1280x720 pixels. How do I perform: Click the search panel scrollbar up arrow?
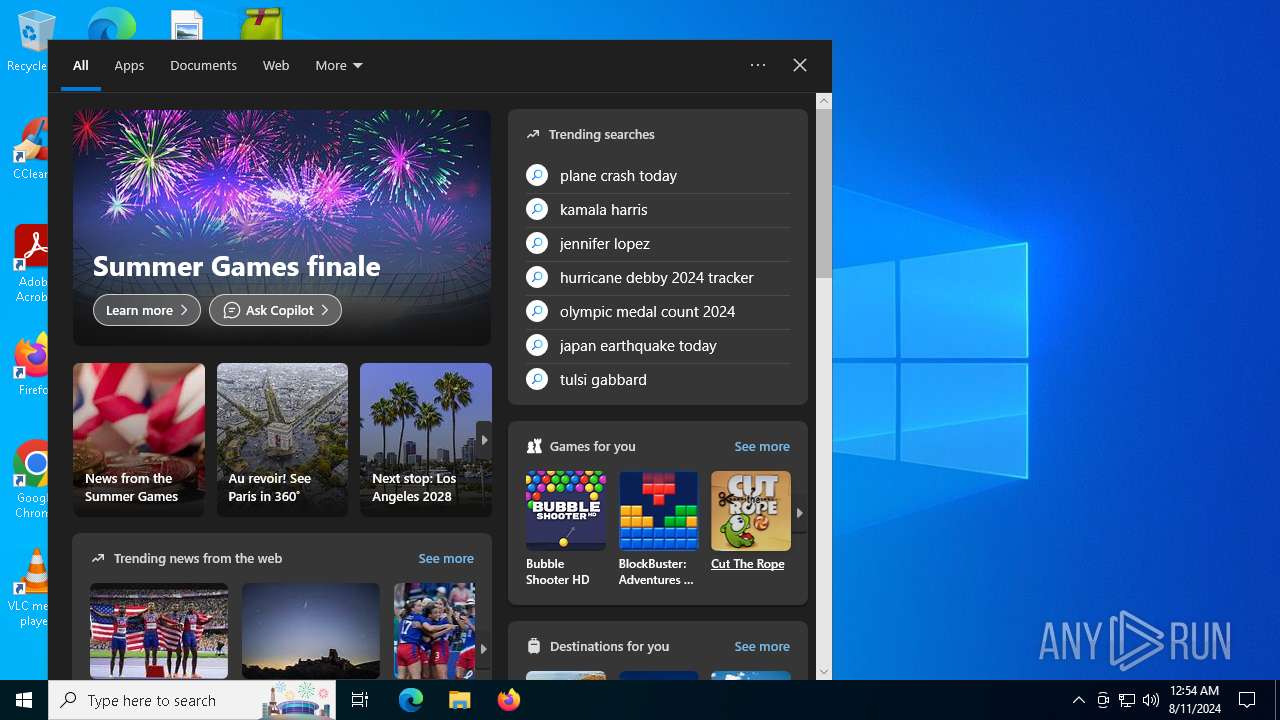click(x=824, y=101)
